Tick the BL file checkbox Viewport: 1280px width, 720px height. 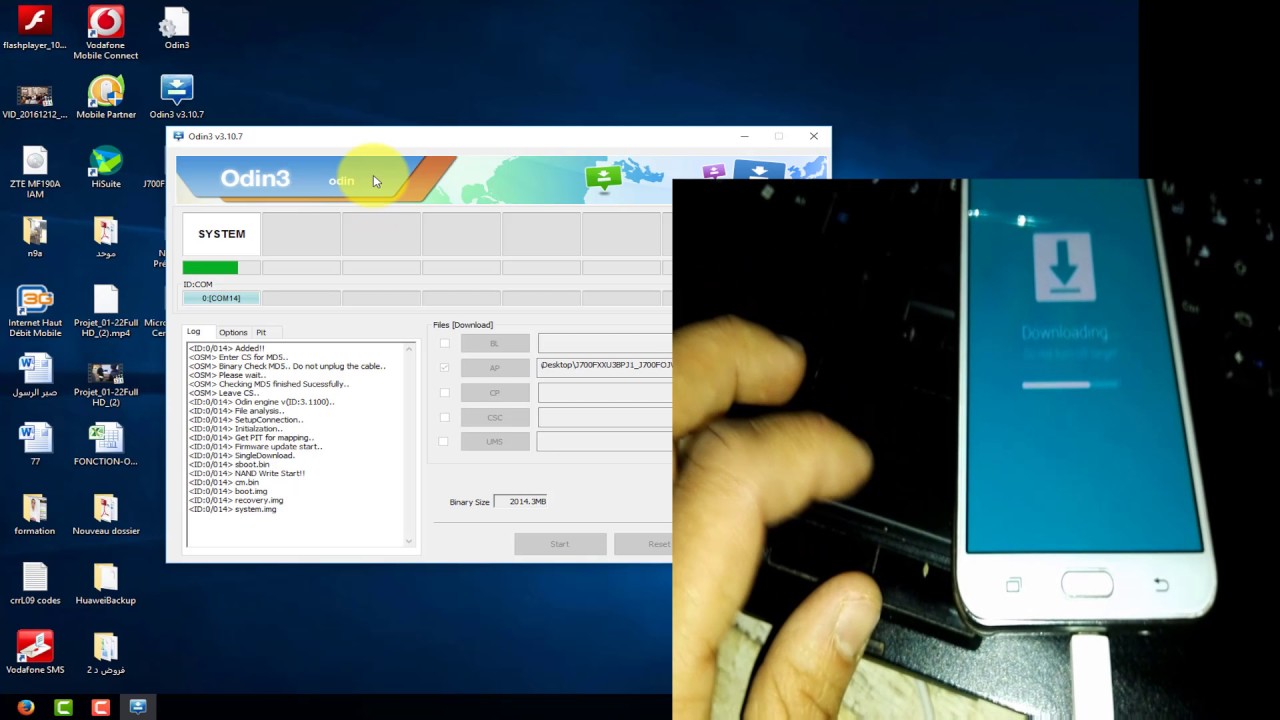pos(444,343)
